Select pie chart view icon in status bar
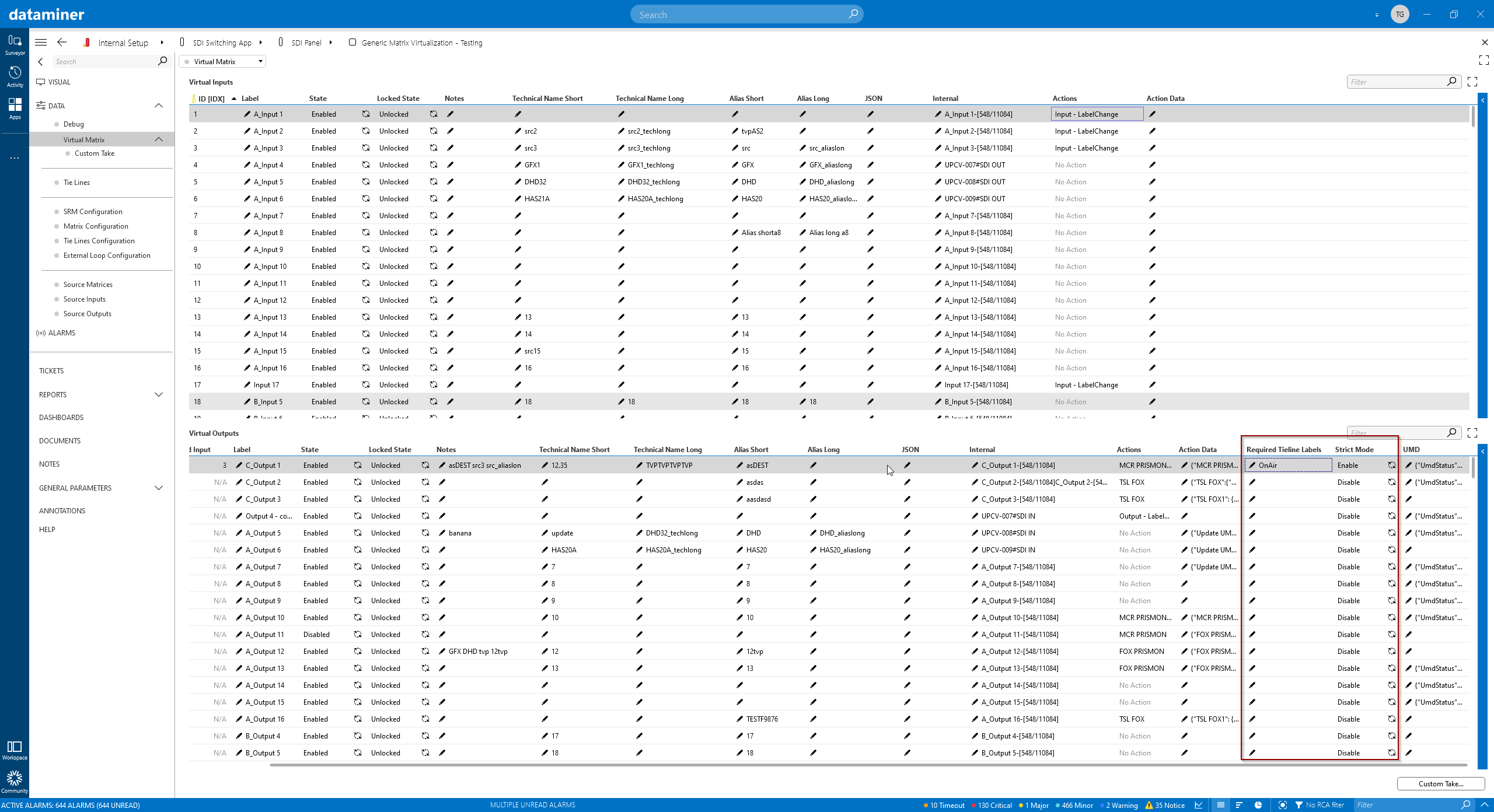1494x812 pixels. (1258, 805)
